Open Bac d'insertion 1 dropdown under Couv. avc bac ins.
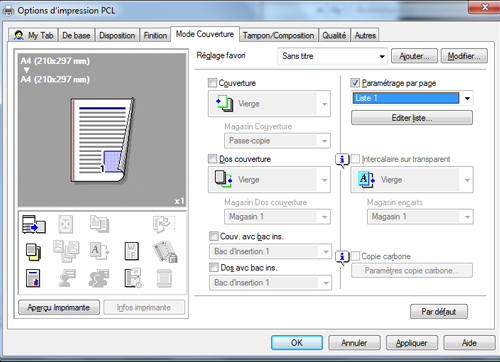 271,251
